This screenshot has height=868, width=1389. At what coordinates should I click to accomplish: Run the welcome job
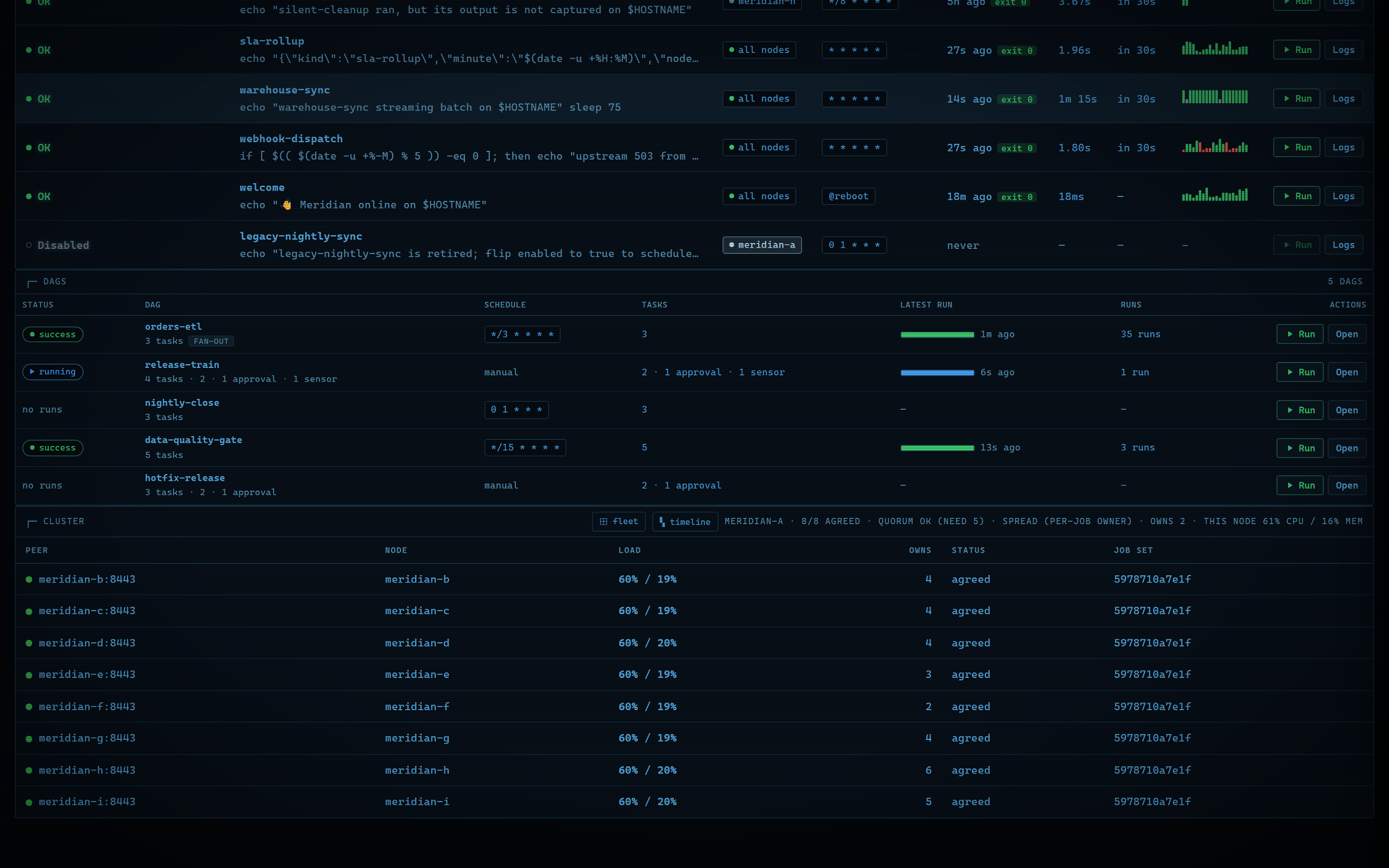pyautogui.click(x=1296, y=196)
